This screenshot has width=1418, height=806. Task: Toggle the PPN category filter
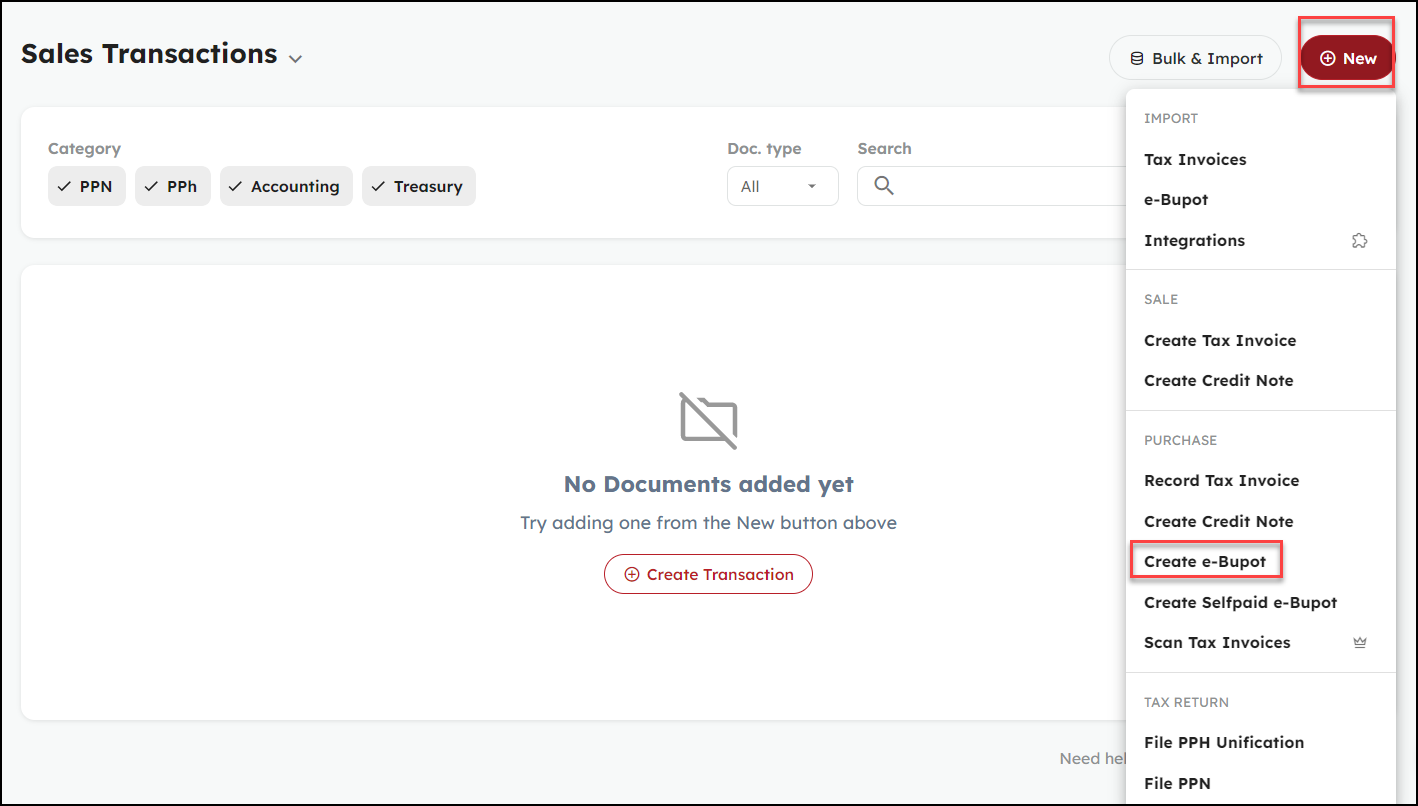87,187
